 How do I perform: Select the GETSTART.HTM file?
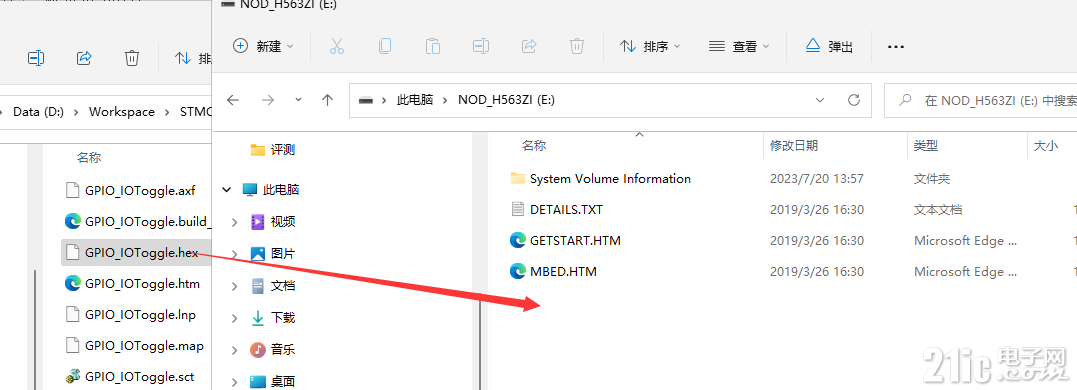click(x=575, y=240)
